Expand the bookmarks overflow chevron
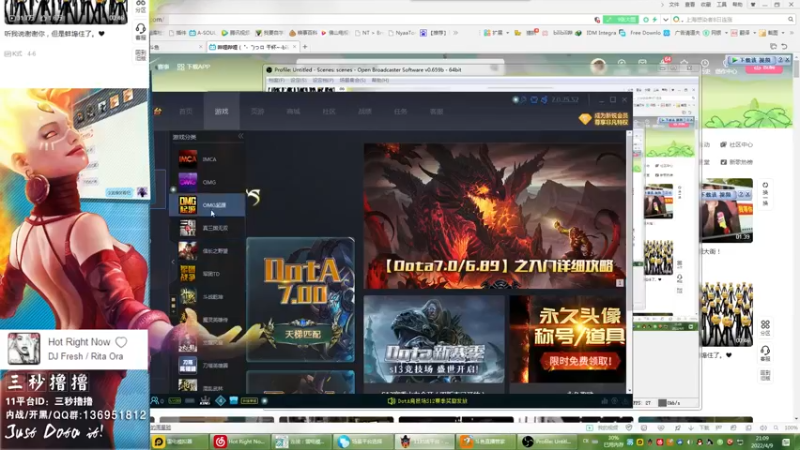The height and width of the screenshot is (450, 800). point(455,33)
